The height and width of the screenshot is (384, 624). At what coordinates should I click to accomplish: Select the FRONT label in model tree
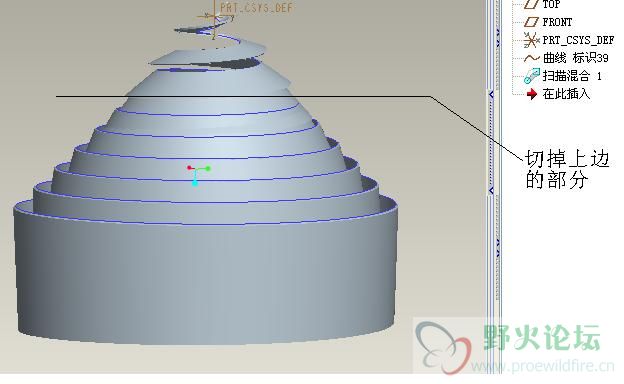point(557,22)
